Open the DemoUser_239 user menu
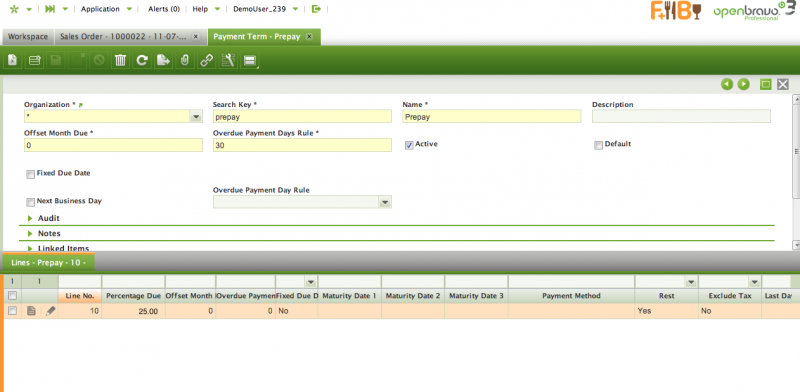Screen dimensions: 800x392 (265, 9)
